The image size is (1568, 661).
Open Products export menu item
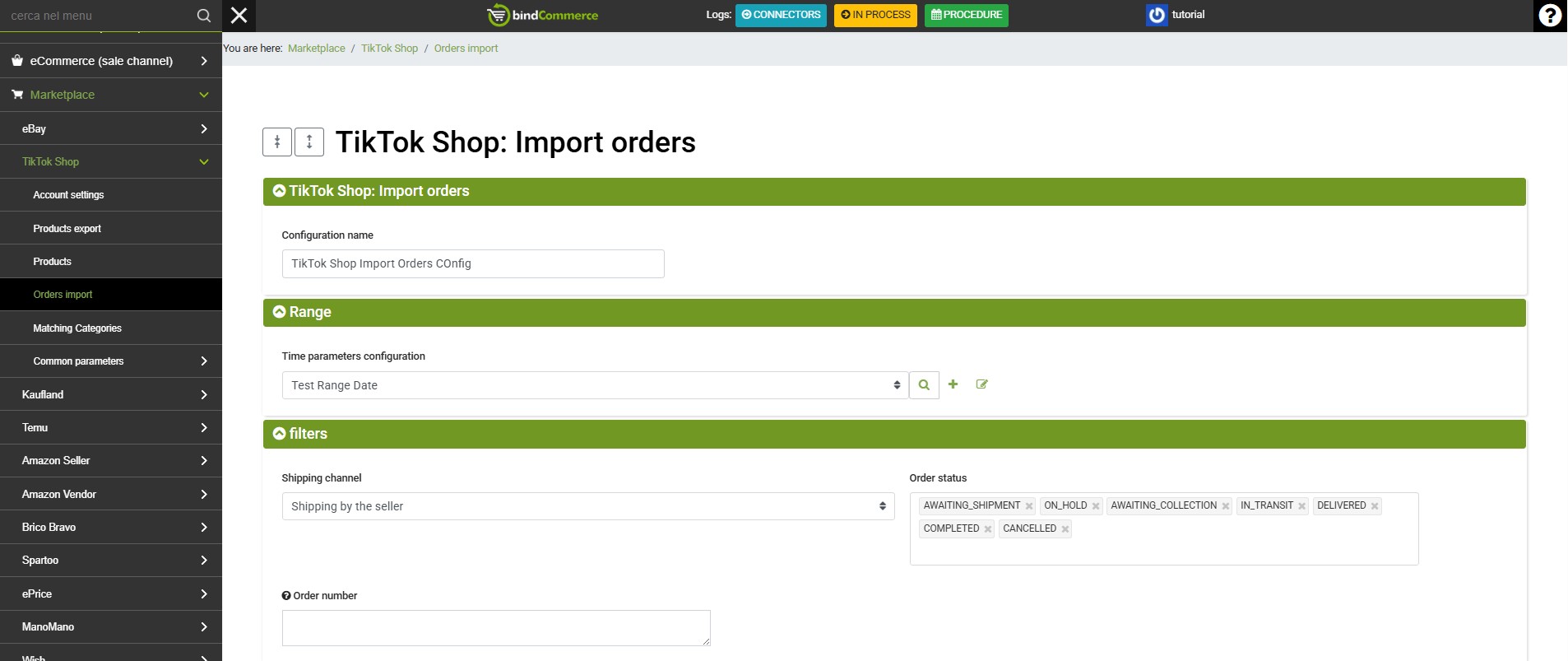[x=111, y=229]
